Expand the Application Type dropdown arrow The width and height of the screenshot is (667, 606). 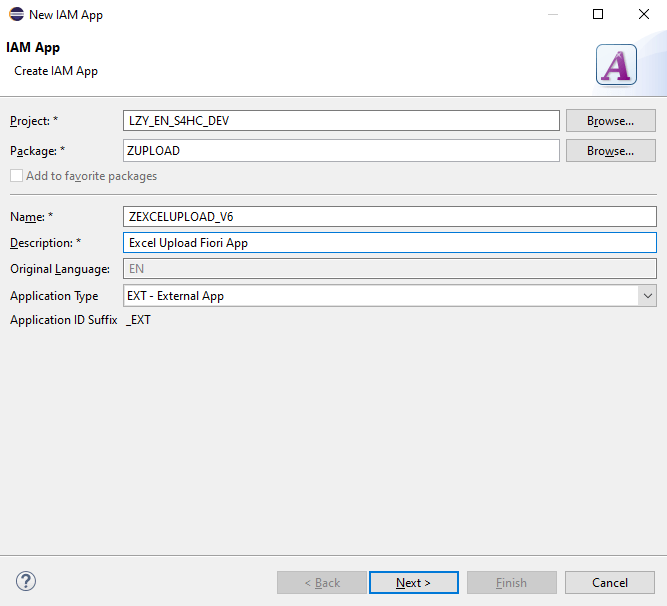[647, 296]
